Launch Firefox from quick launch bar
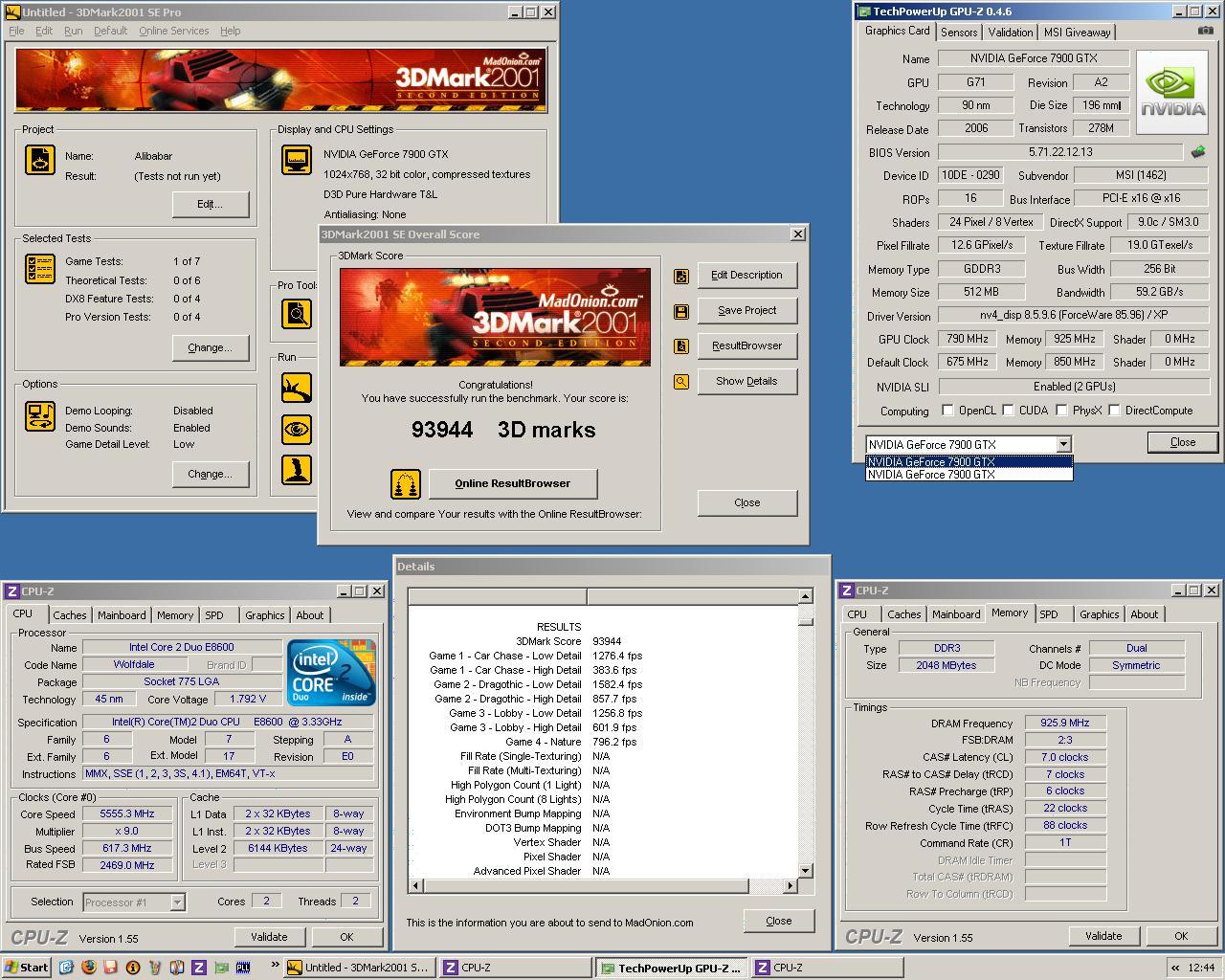This screenshot has height=980, width=1225. [x=89, y=968]
